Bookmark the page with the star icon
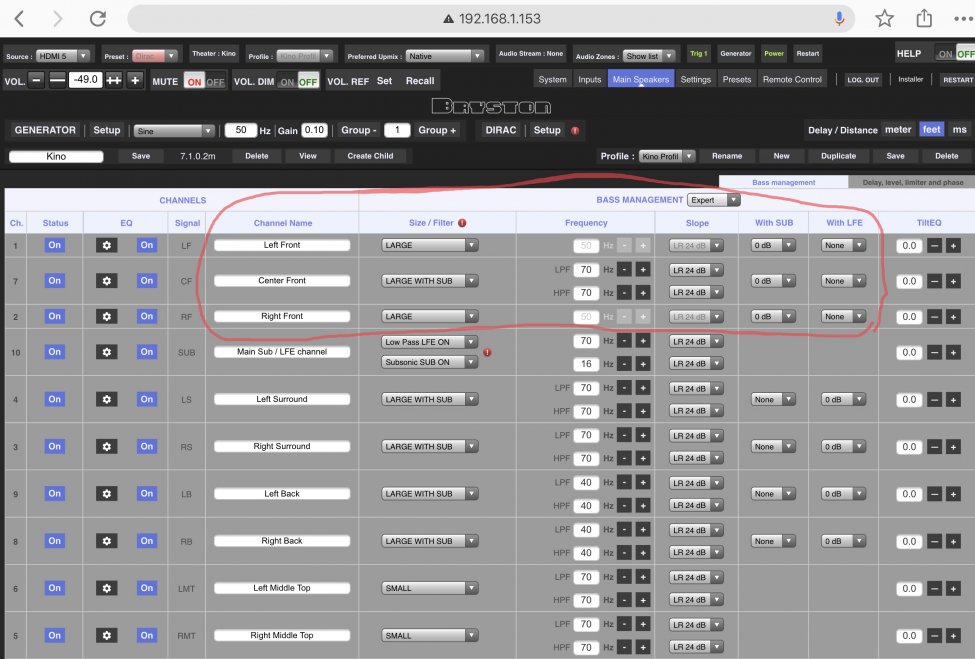Viewport: 975px width, 659px height. point(884,19)
